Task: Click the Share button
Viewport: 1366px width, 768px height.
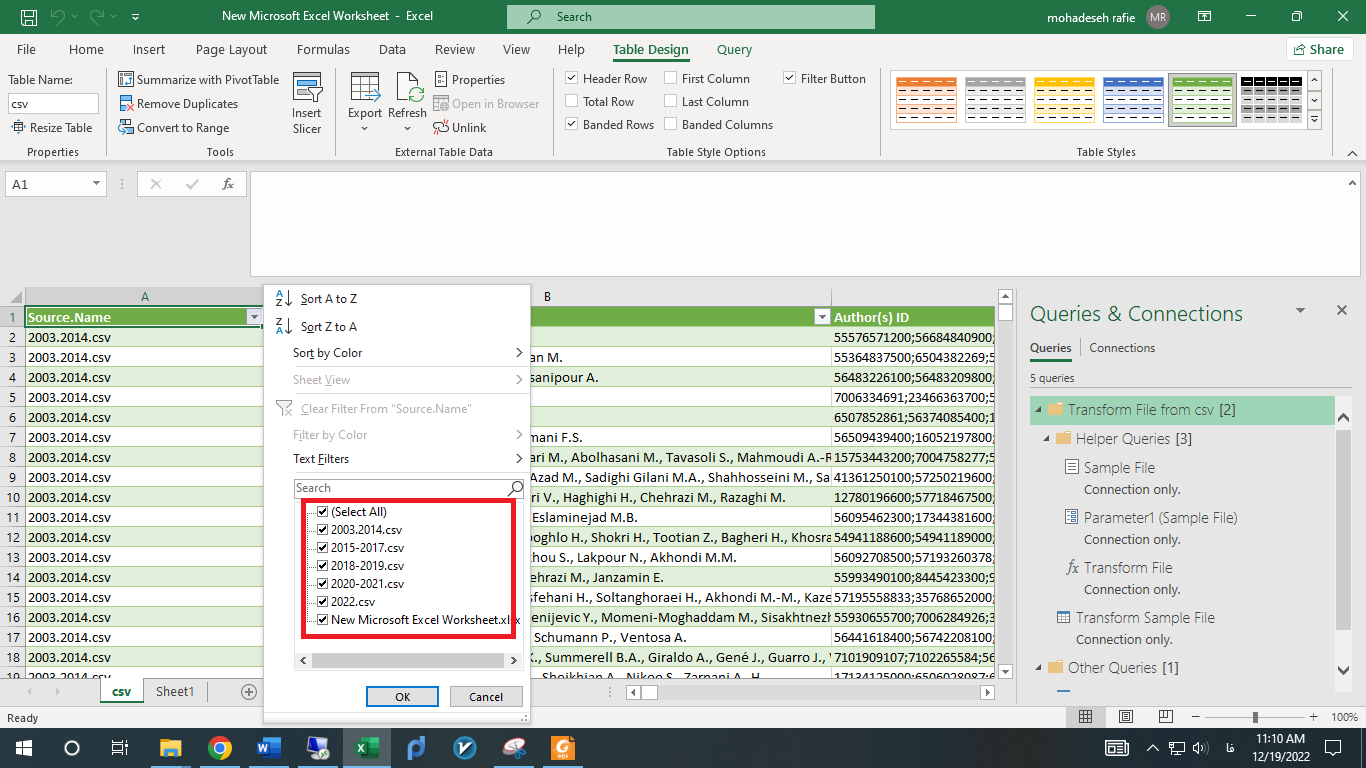Action: (x=1319, y=49)
